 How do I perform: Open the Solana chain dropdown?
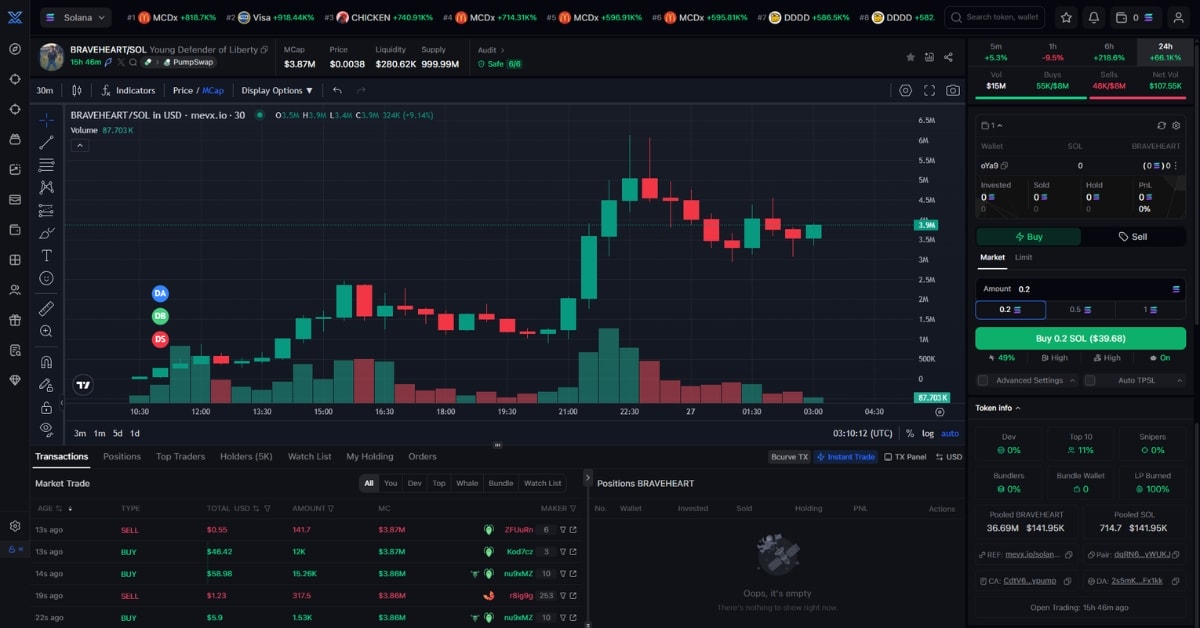click(x=76, y=17)
